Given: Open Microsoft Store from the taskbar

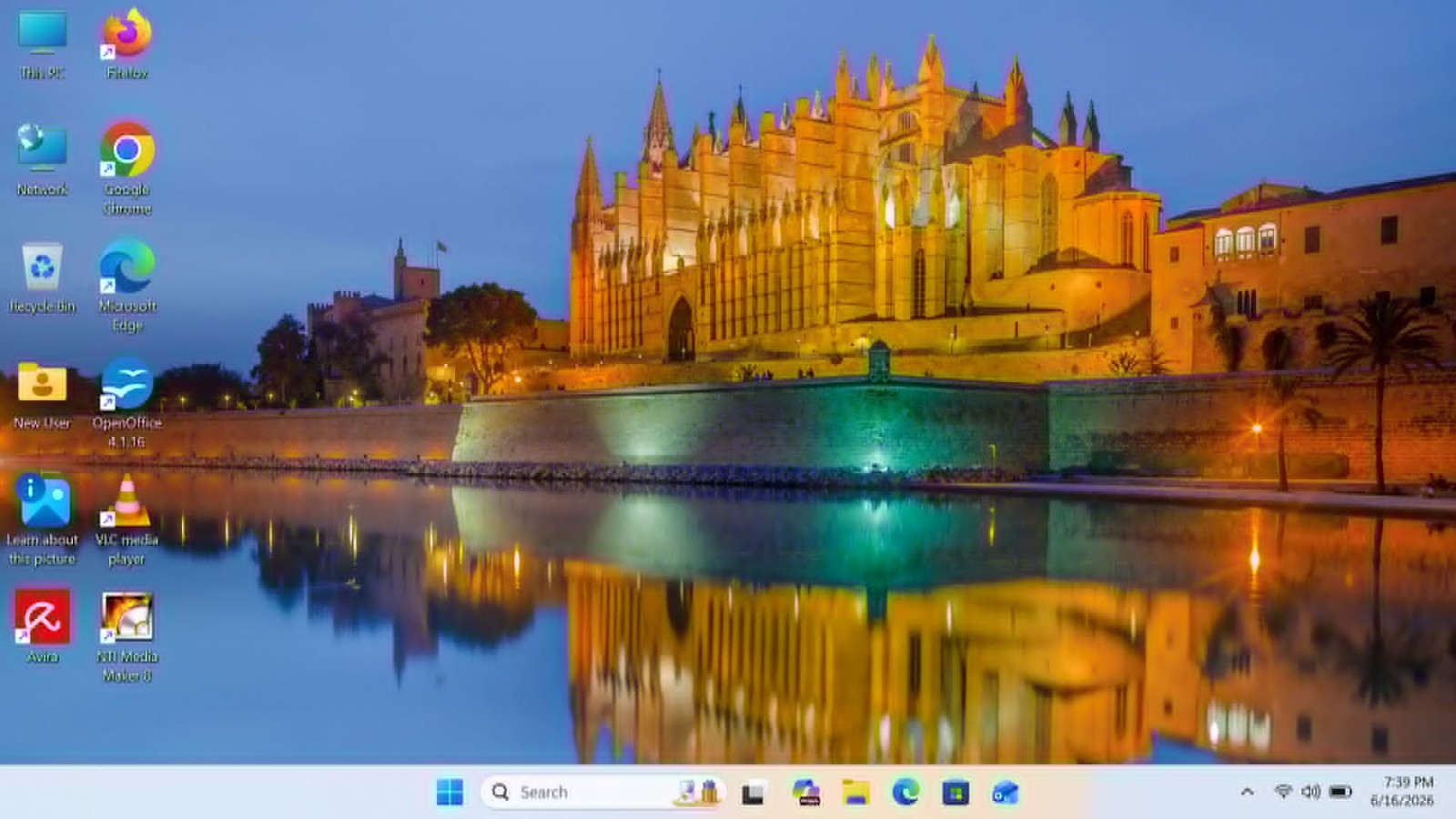Looking at the screenshot, I should click(x=955, y=793).
